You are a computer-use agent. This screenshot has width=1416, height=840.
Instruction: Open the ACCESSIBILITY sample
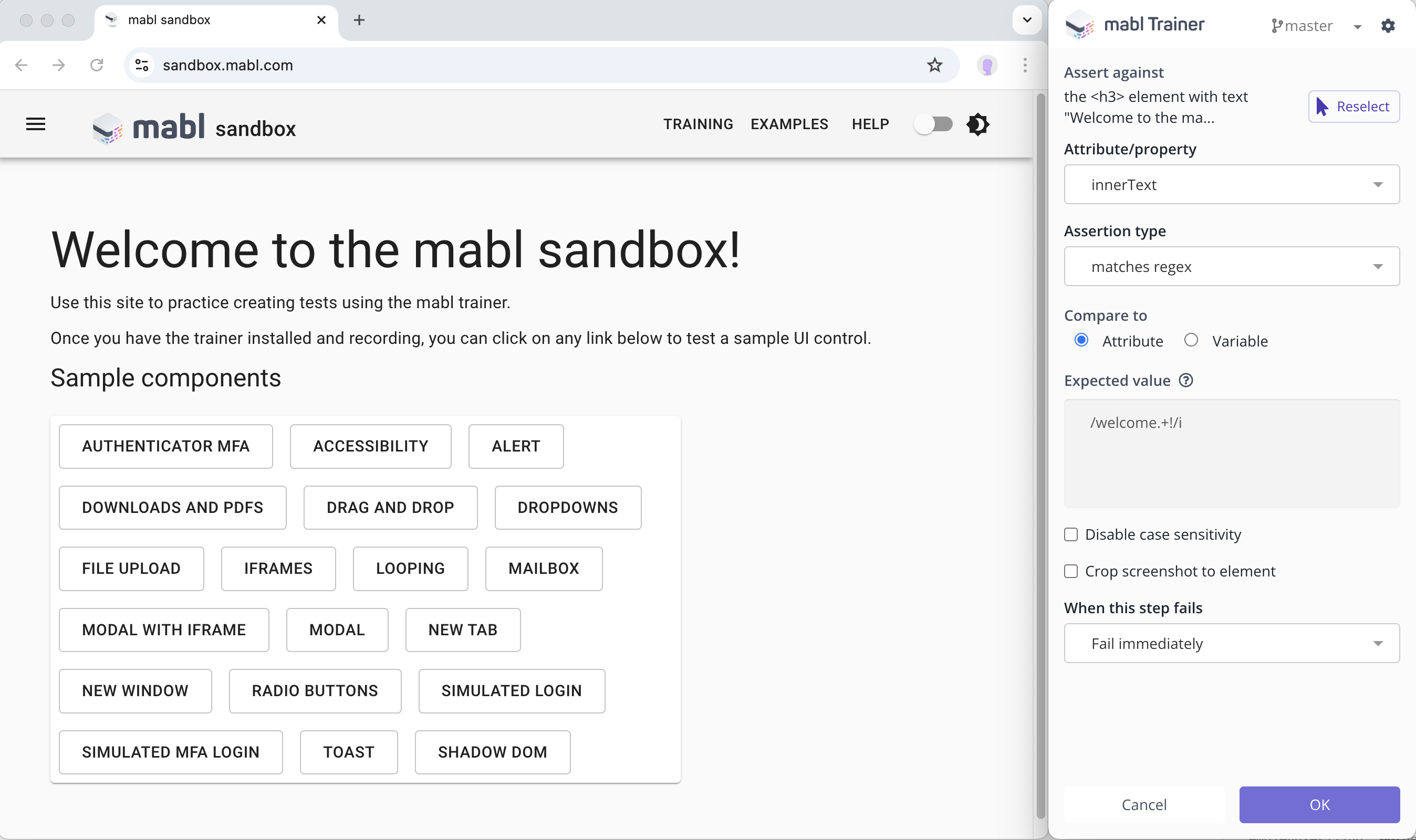click(x=371, y=446)
